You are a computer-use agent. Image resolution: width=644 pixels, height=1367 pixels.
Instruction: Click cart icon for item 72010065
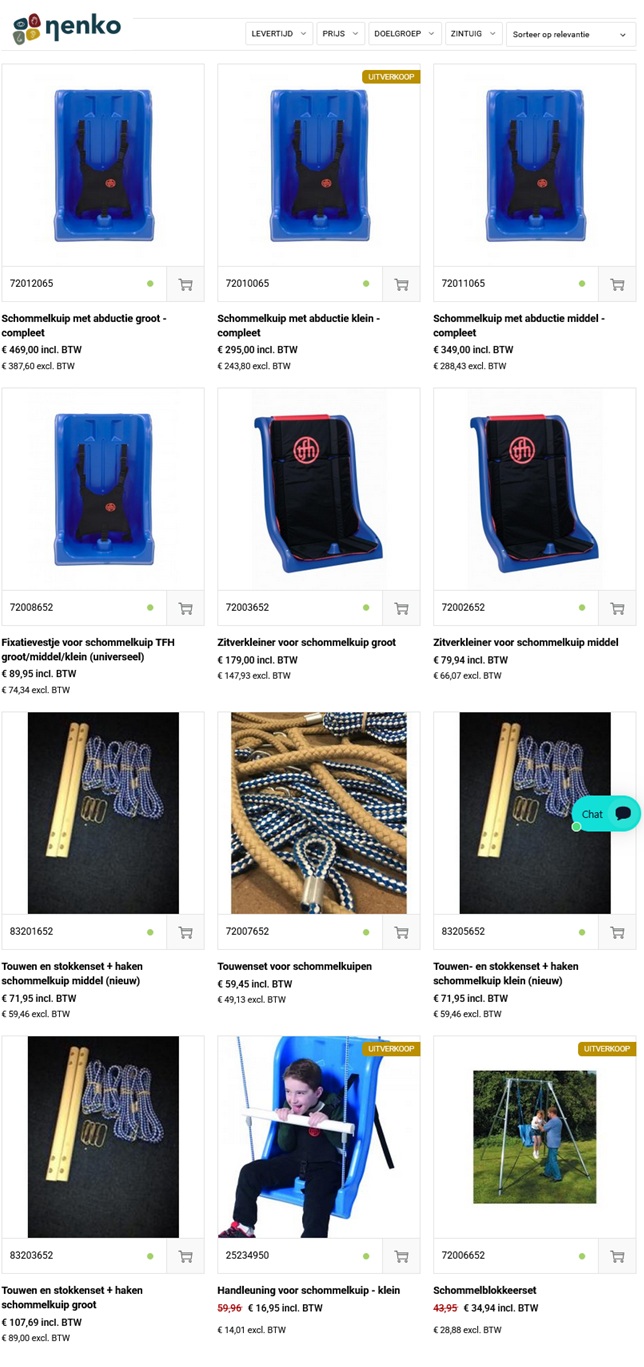tap(401, 284)
